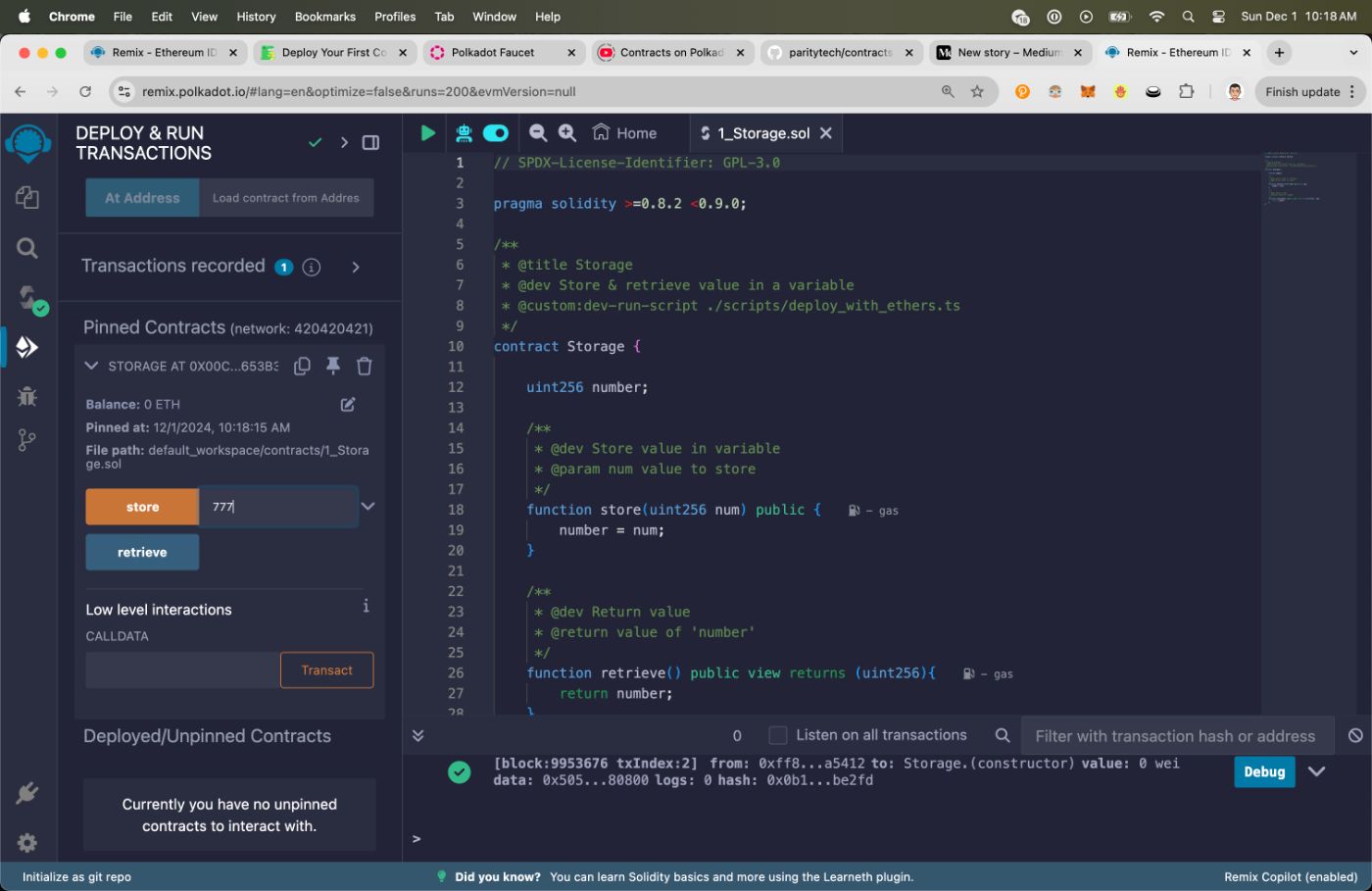
Task: Click the Remix logo home icon
Action: 28,144
